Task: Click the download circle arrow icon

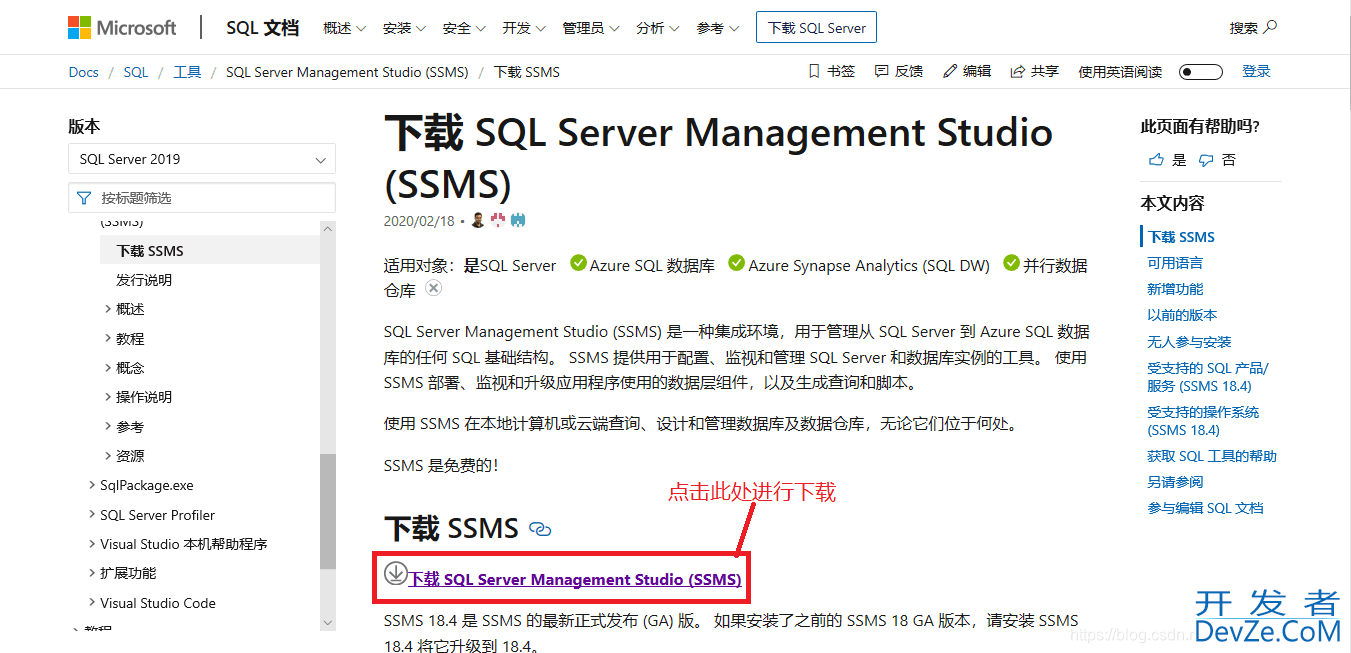Action: pyautogui.click(x=395, y=573)
